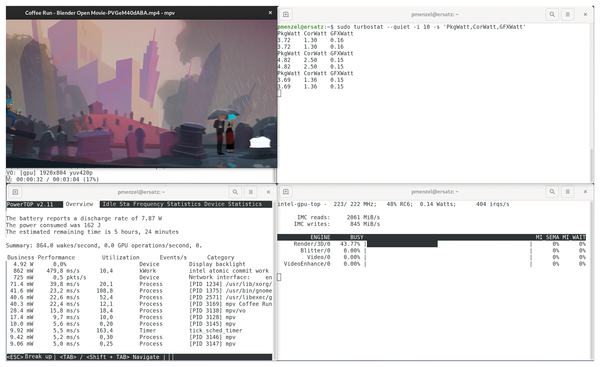Open search in the PowerTOP terminal
The width and height of the screenshot is (600, 367).
[235, 192]
